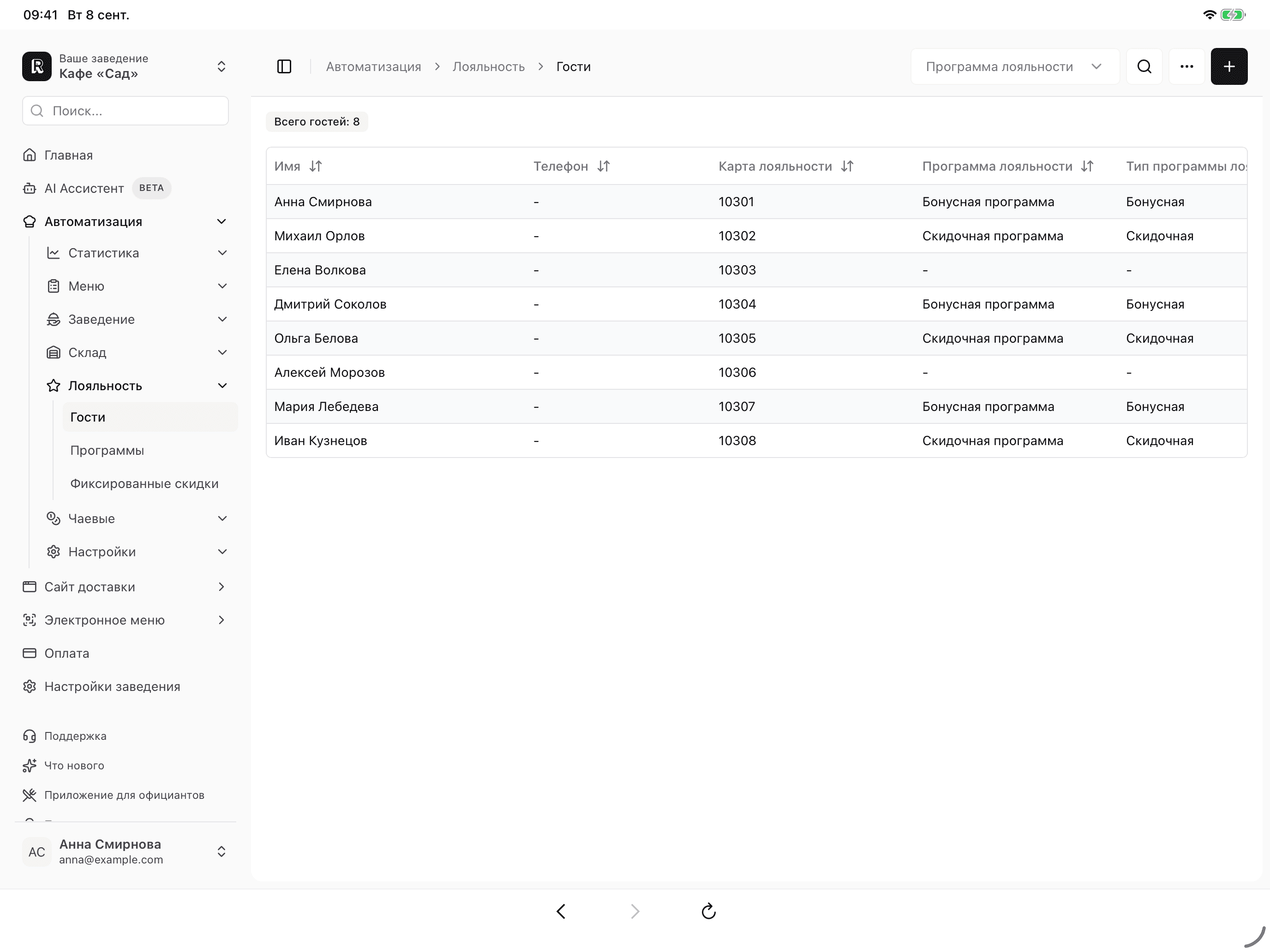Image resolution: width=1270 pixels, height=952 pixels.
Task: Sort by Карта лояльности column arrows
Action: point(847,167)
